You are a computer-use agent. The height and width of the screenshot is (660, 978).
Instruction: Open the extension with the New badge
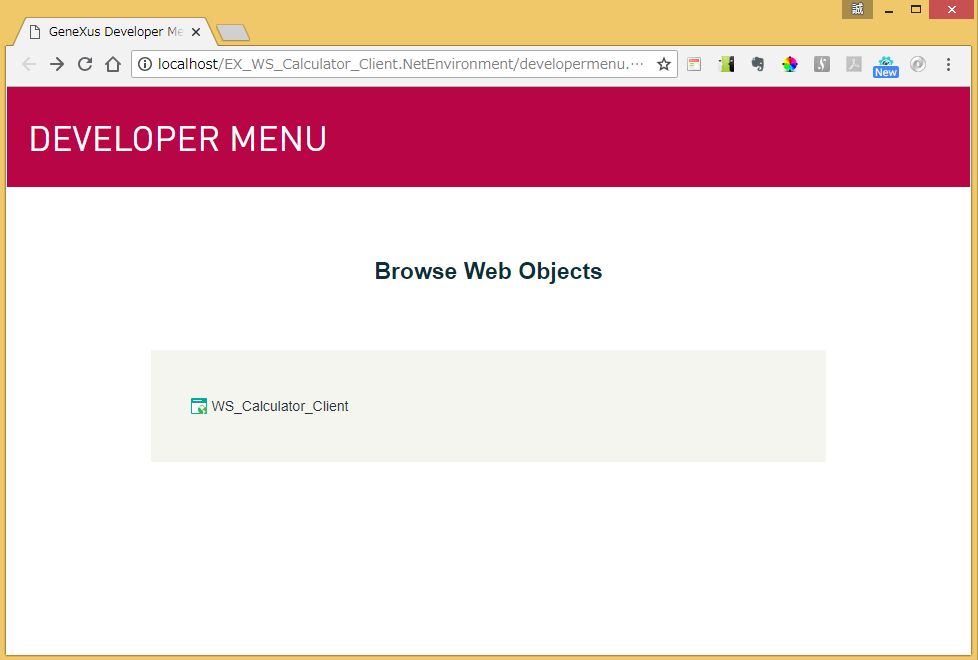pos(885,65)
